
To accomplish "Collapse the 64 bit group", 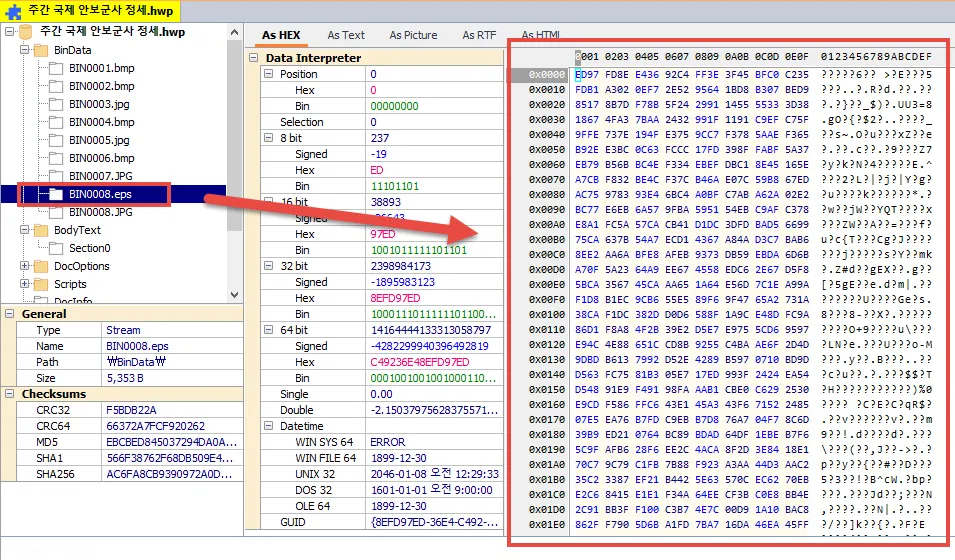I will click(x=269, y=330).
